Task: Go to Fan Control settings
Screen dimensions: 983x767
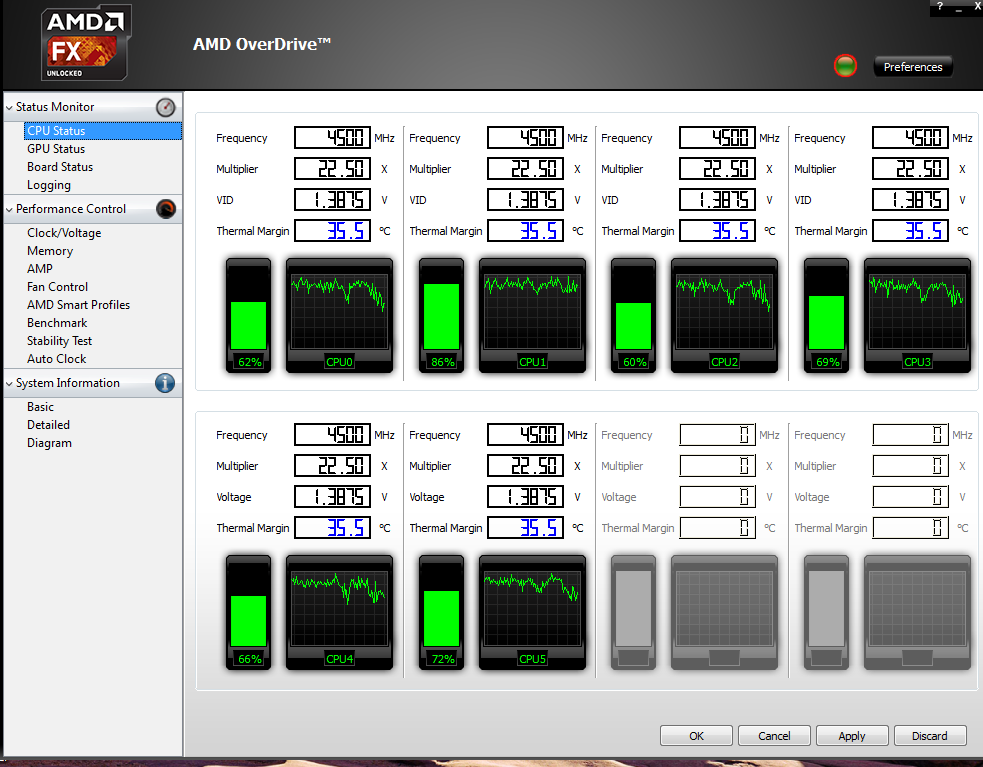Action: click(x=57, y=287)
